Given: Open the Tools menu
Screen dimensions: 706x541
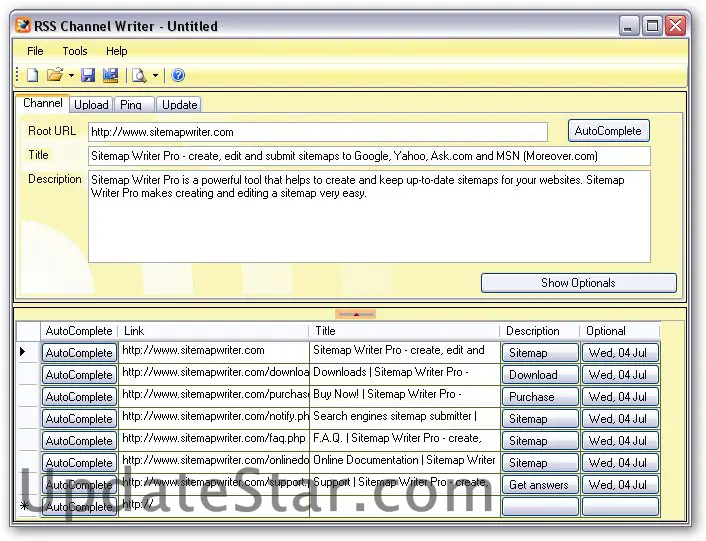Looking at the screenshot, I should click(75, 51).
